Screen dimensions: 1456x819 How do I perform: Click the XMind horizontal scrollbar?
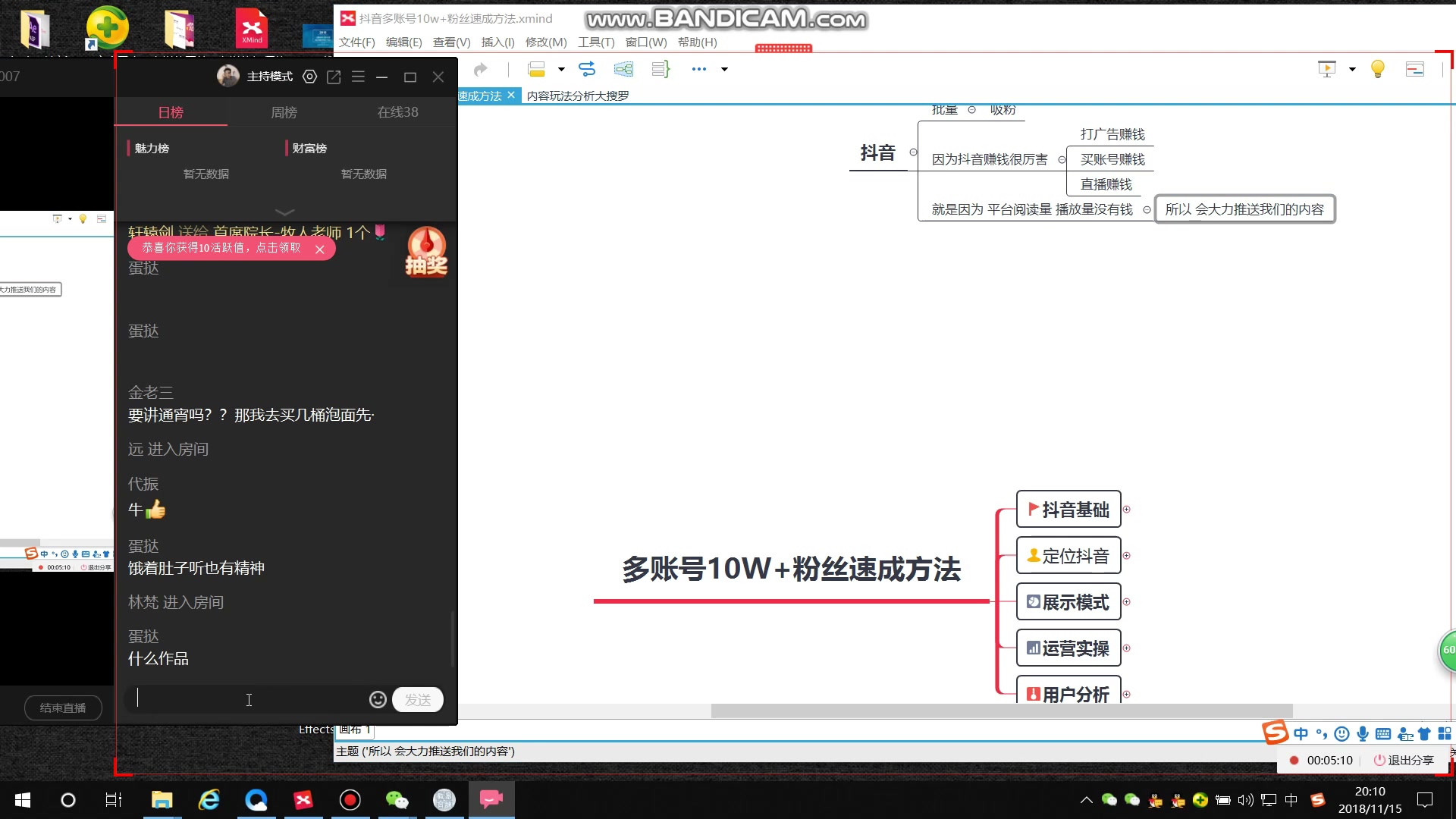[x=1001, y=711]
